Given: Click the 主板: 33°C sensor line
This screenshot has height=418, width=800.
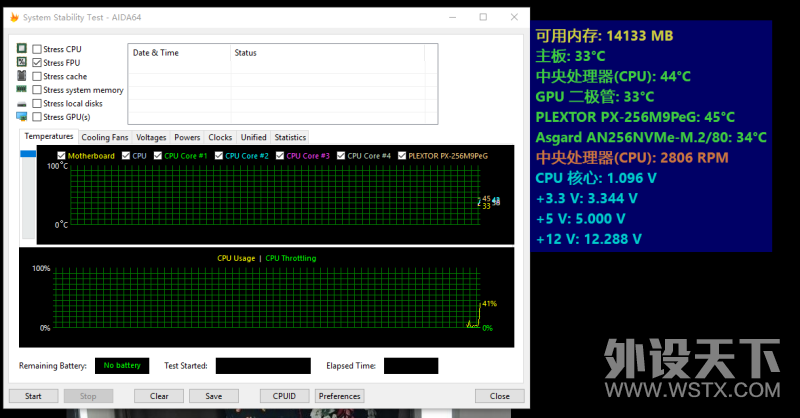Looking at the screenshot, I should pyautogui.click(x=570, y=56).
